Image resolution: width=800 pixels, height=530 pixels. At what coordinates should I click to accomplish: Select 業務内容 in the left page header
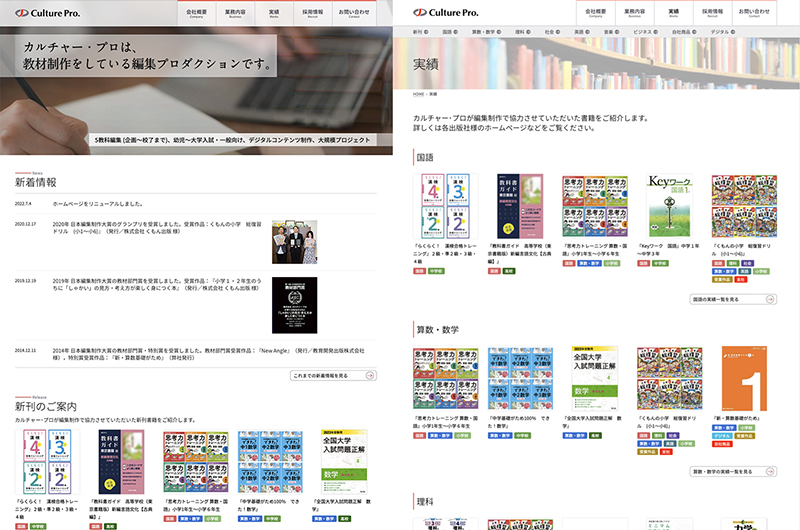(x=236, y=13)
